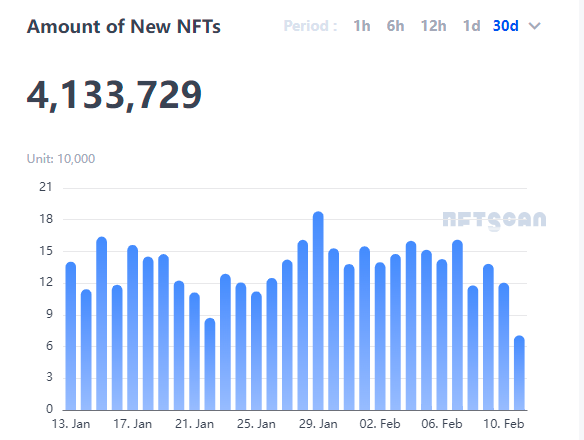Click the NFTScan watermark logo
This screenshot has height=440, width=584.
pos(494,221)
